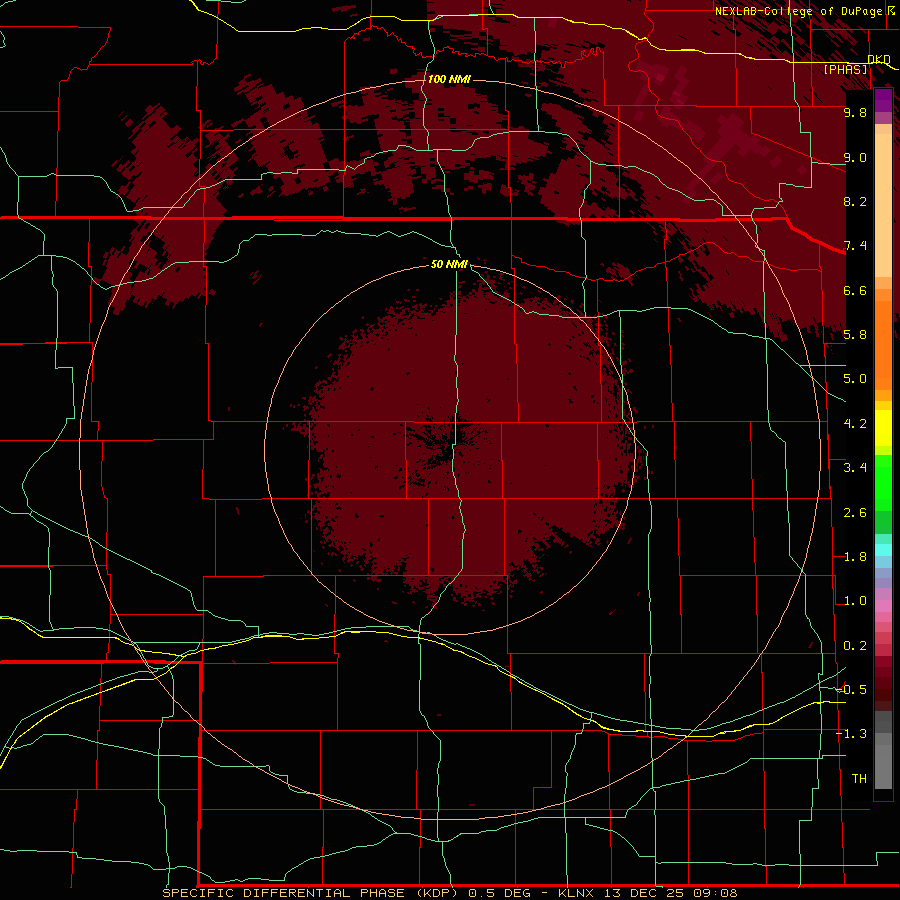This screenshot has height=900, width=900.
Task: Click the 1.0 value on the color scale
Action: 855,601
